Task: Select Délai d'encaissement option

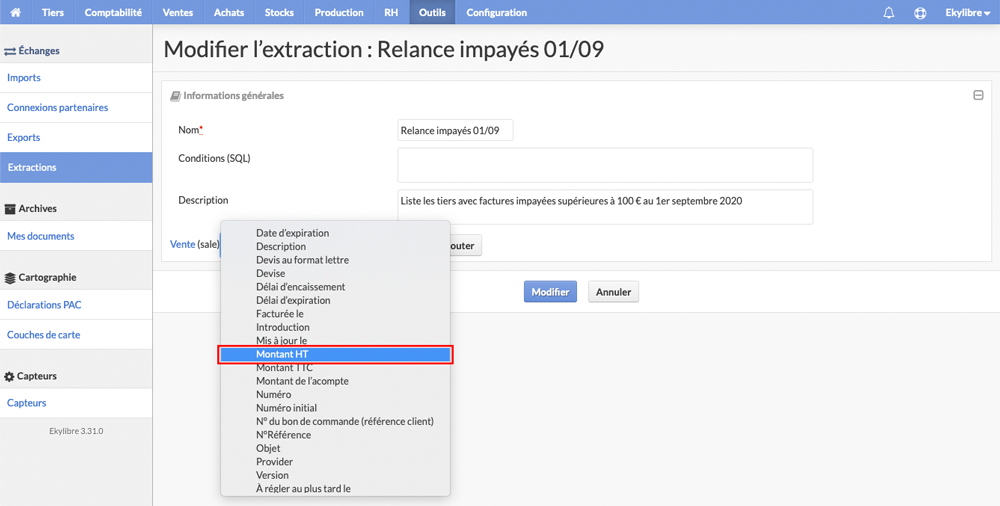Action: 335,286
